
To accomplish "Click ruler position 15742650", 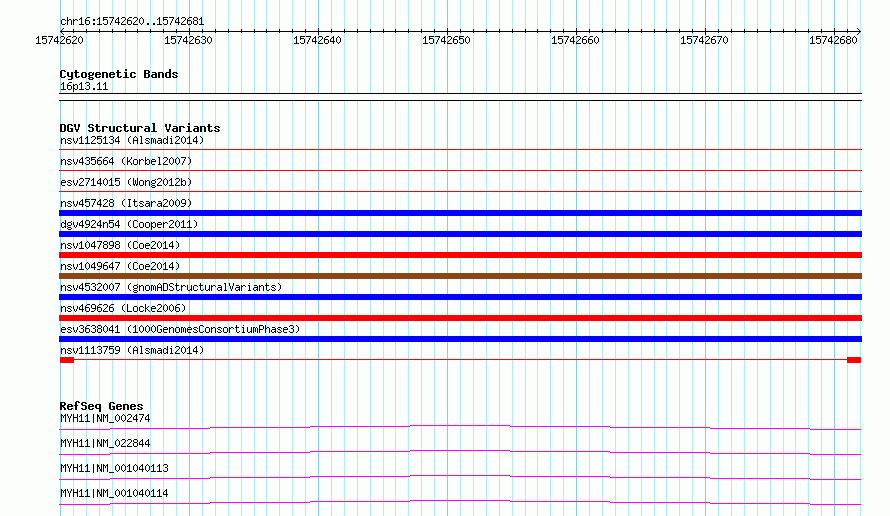I will pos(446,40).
